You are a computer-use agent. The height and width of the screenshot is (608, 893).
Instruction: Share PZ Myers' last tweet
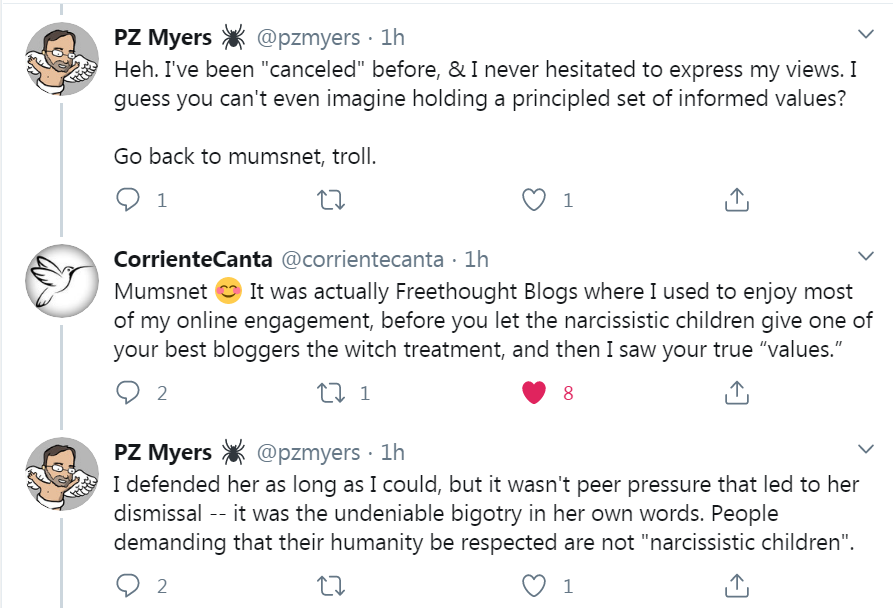736,585
